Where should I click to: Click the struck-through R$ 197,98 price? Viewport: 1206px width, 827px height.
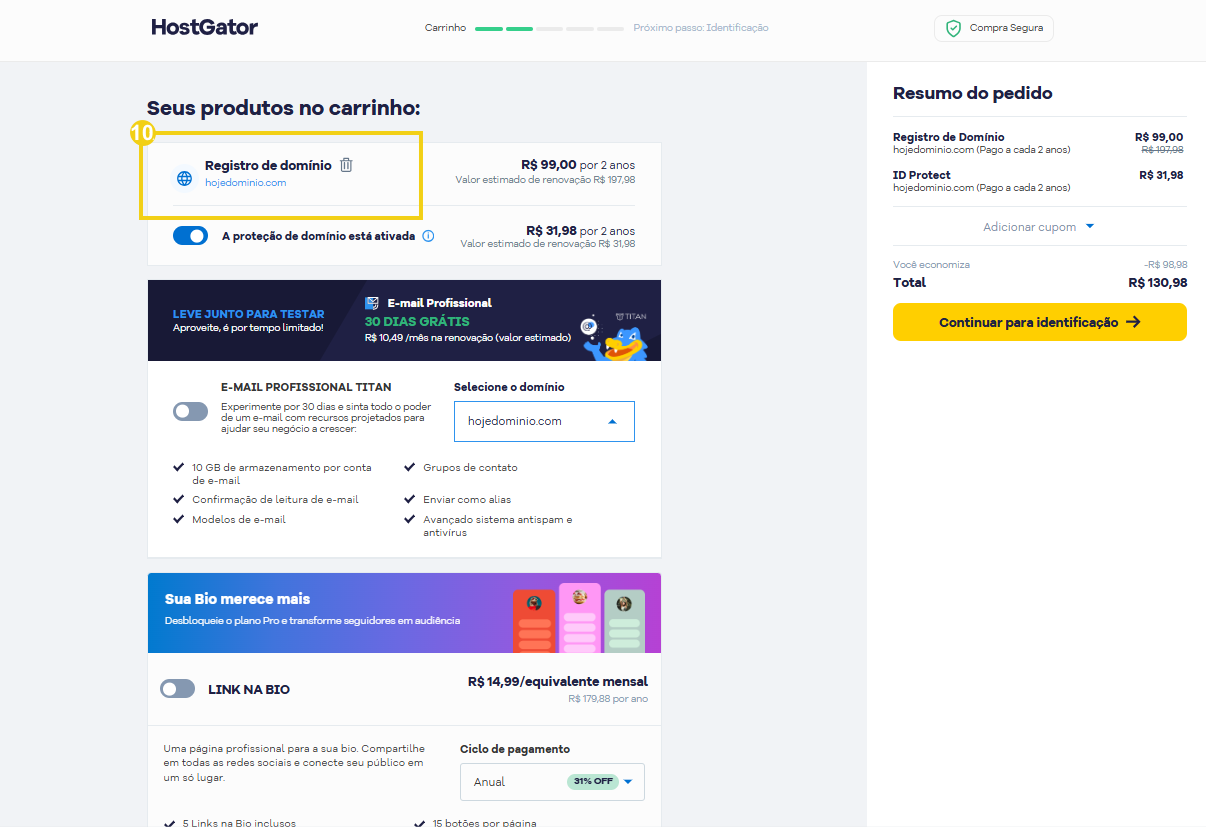pos(1162,150)
